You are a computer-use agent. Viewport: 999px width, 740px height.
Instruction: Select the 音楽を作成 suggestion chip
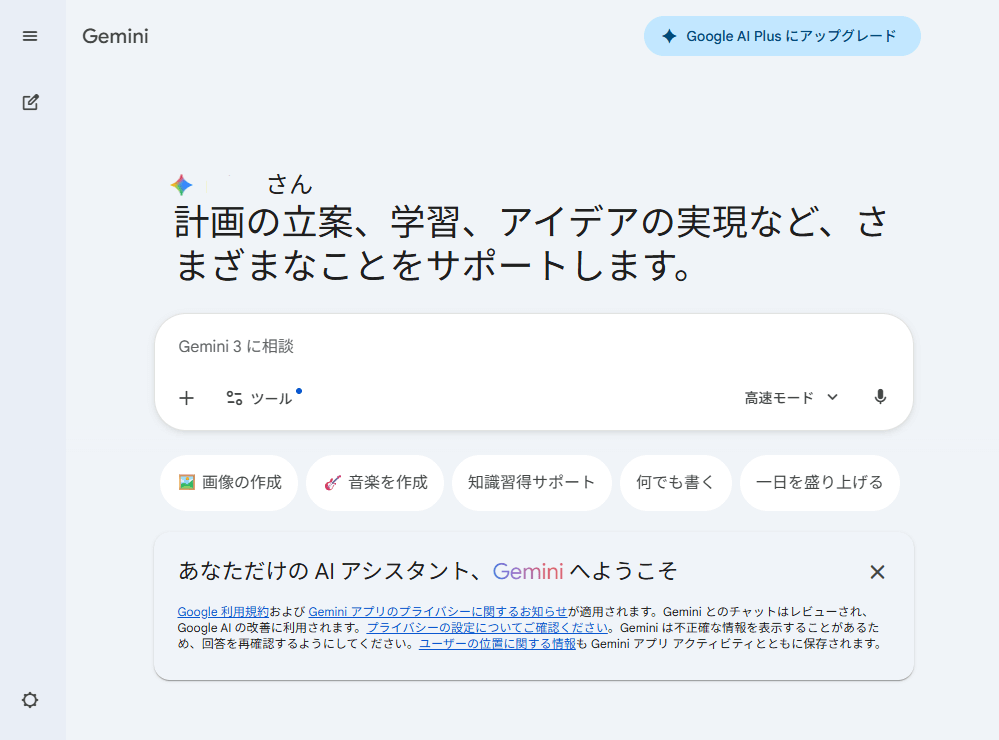pos(375,482)
